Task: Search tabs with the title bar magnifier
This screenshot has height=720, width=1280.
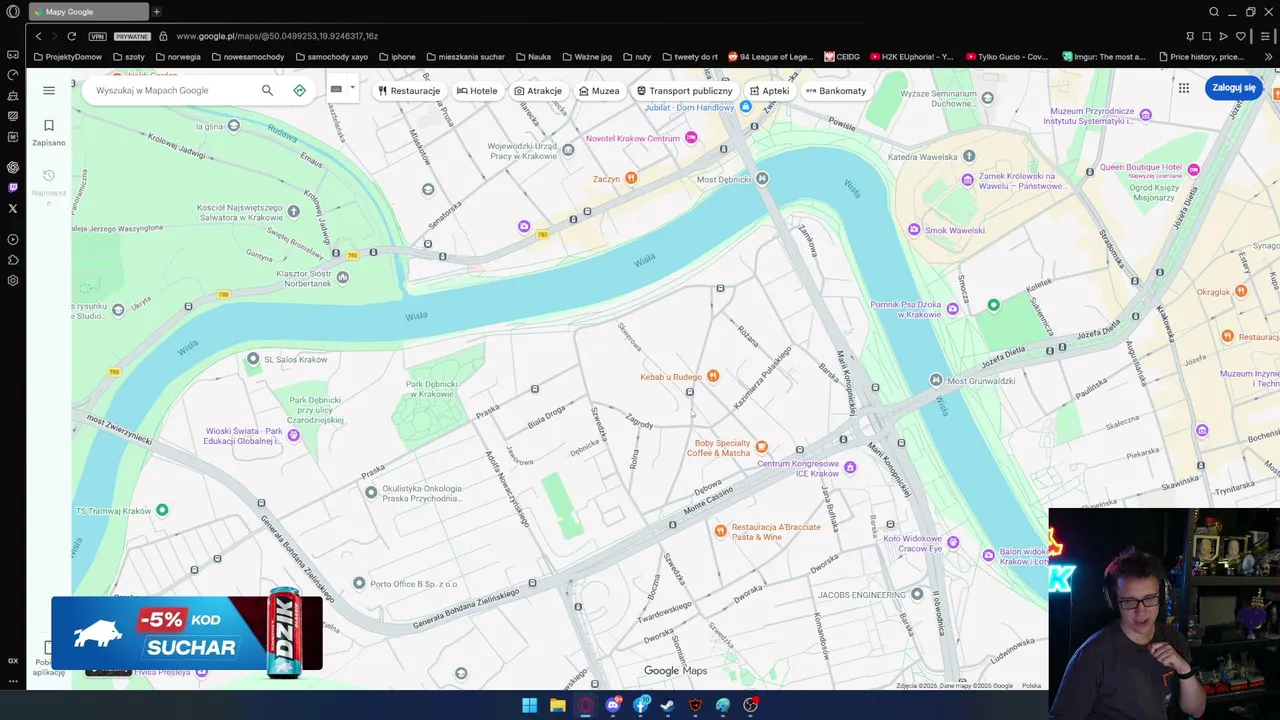Action: point(1214,12)
